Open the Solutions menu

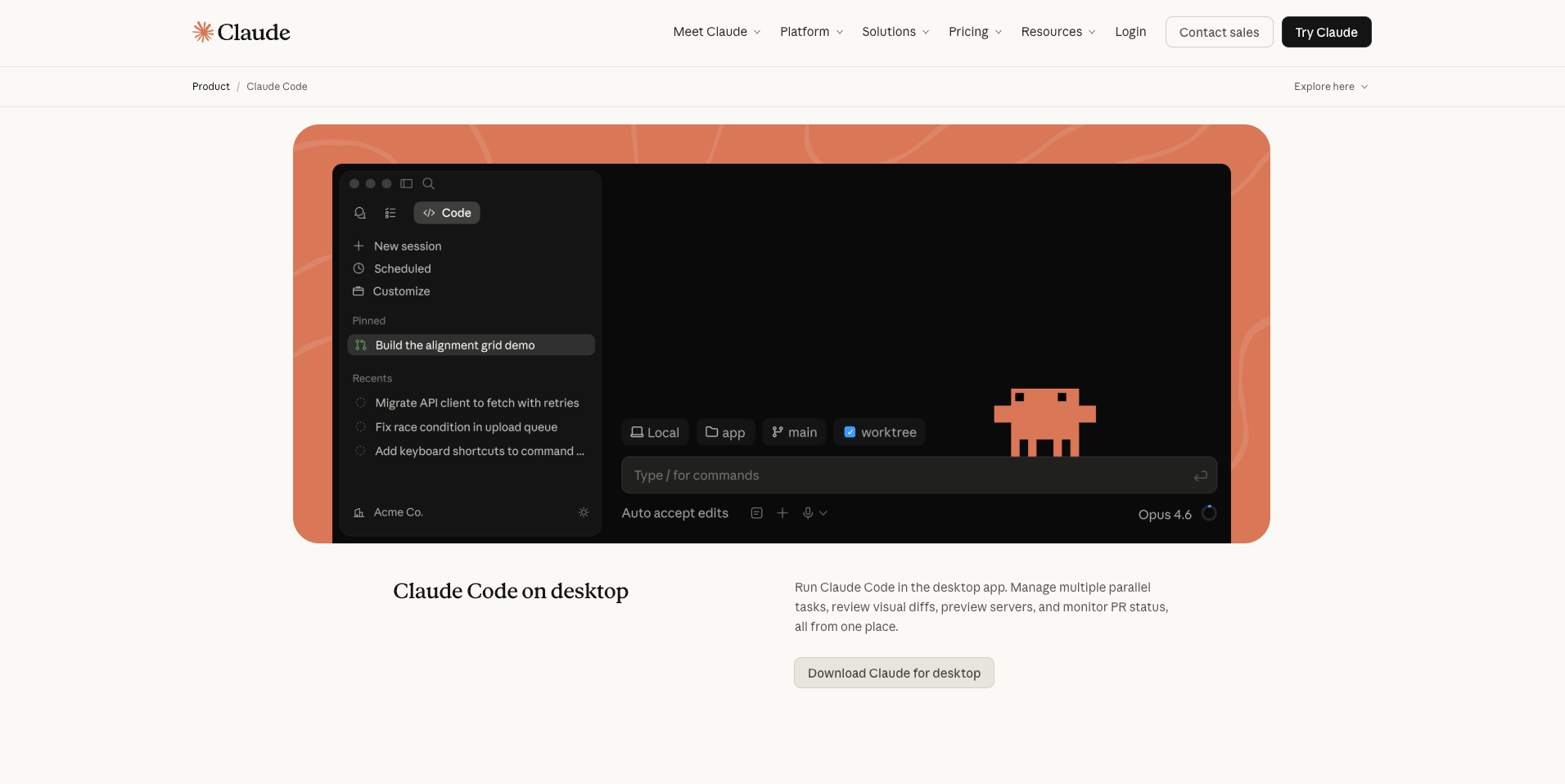895,32
